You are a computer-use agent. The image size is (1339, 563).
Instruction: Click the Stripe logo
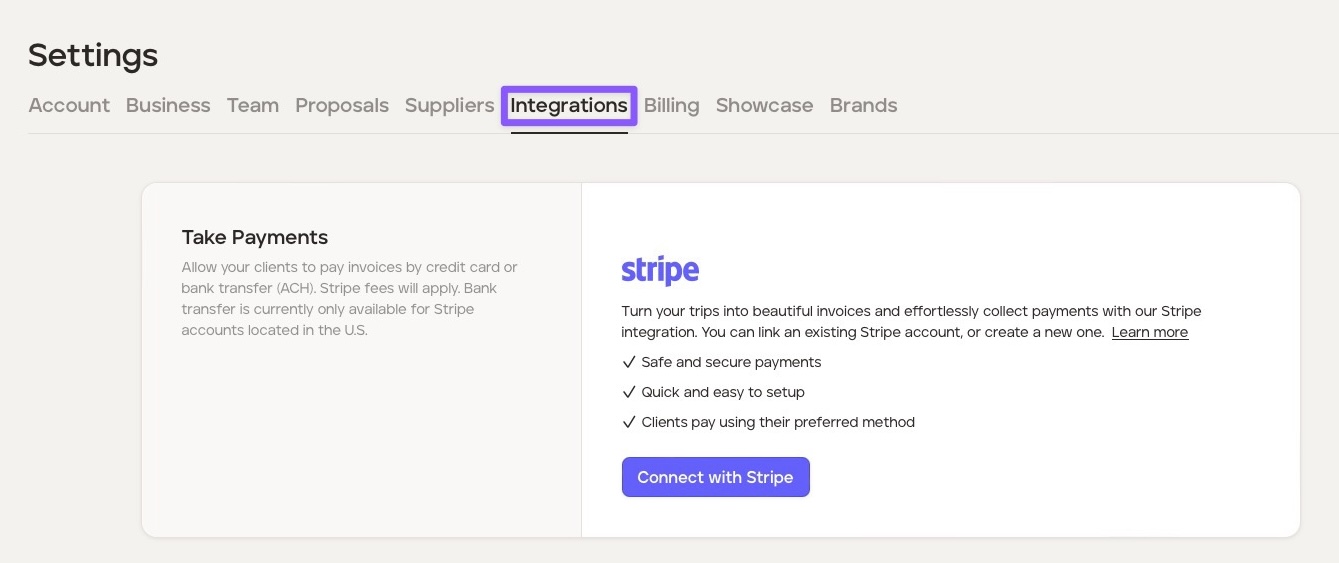tap(660, 271)
